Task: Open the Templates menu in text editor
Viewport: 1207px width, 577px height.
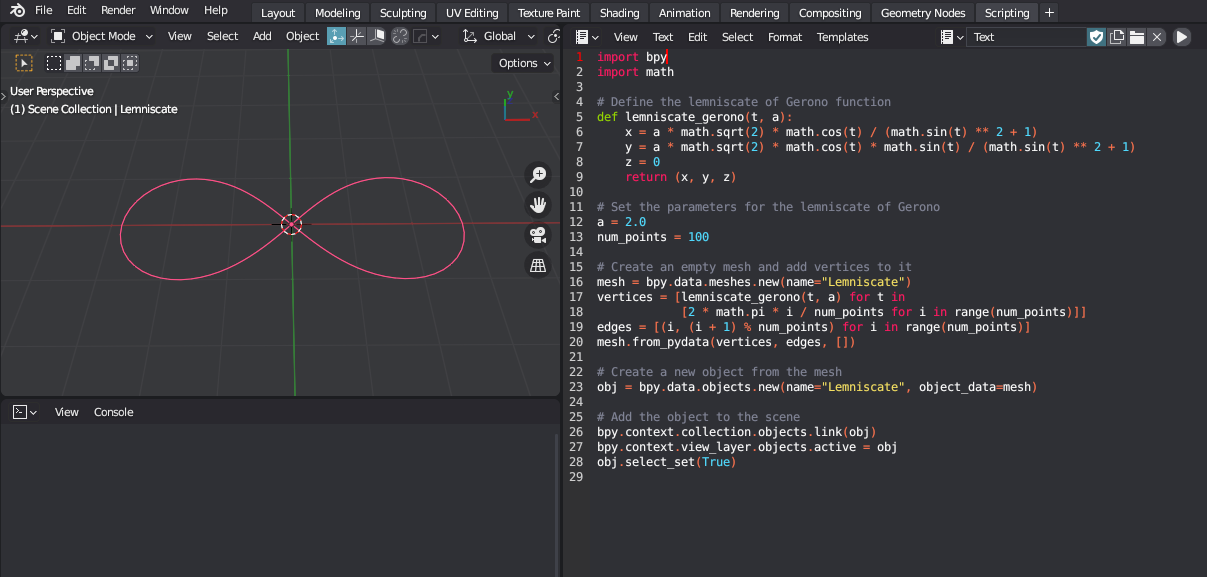Action: click(x=842, y=37)
